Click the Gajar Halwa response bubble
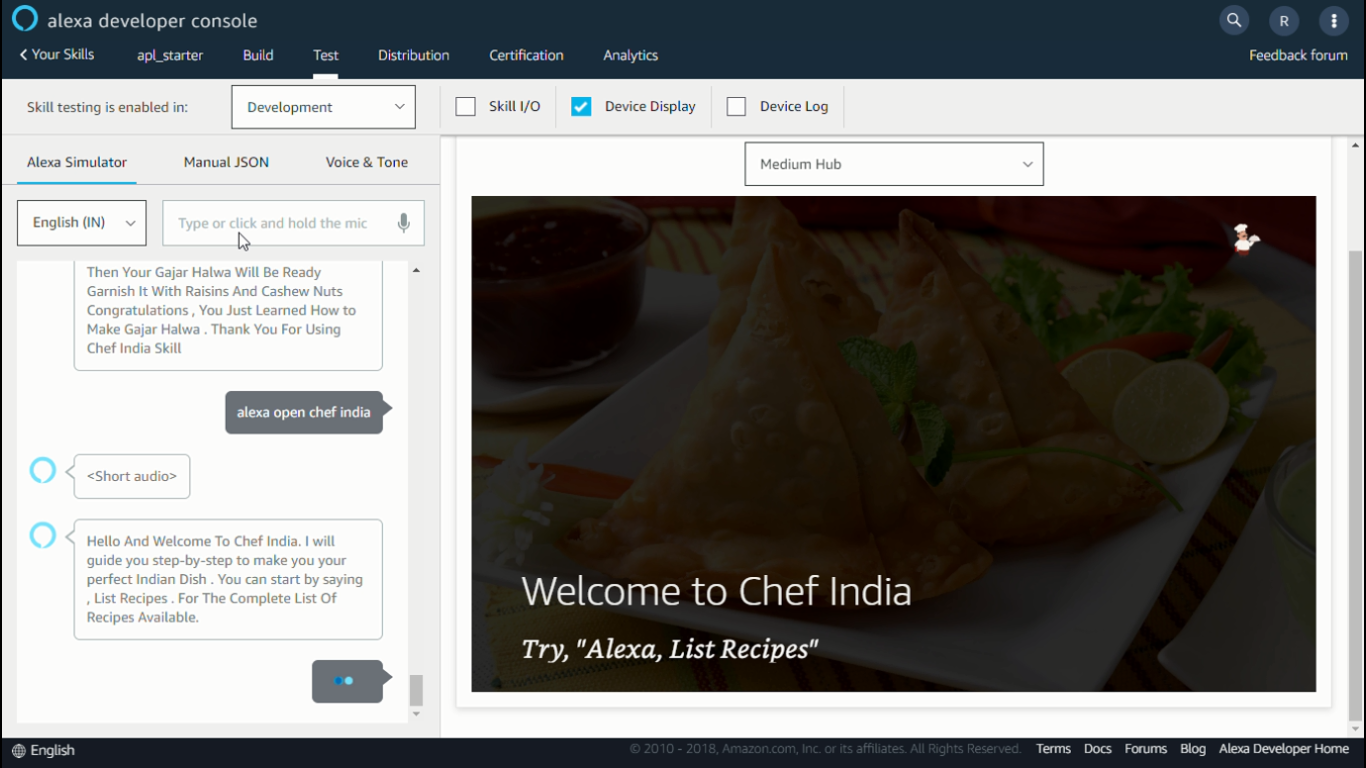 click(228, 315)
